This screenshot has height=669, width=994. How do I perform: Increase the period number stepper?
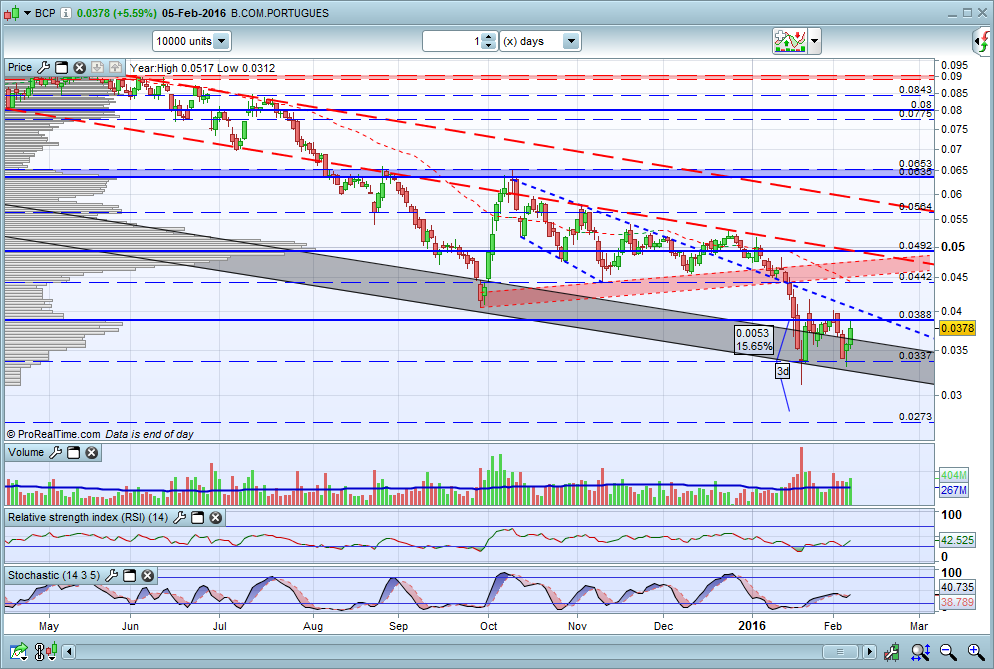(488, 37)
